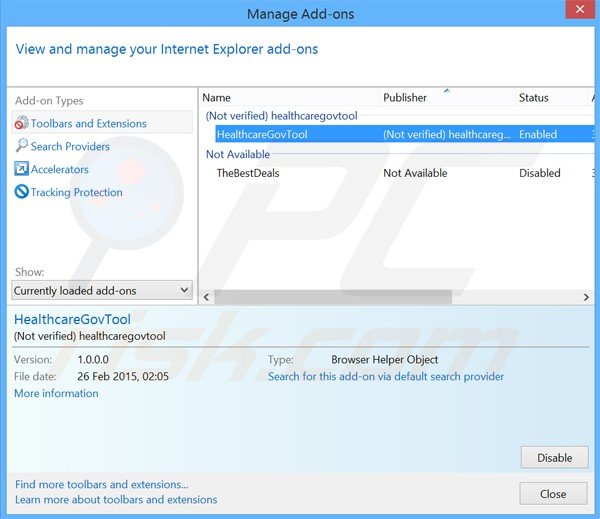Select the HealthcareGovTool add-on row
600x519 pixels.
(x=263, y=134)
